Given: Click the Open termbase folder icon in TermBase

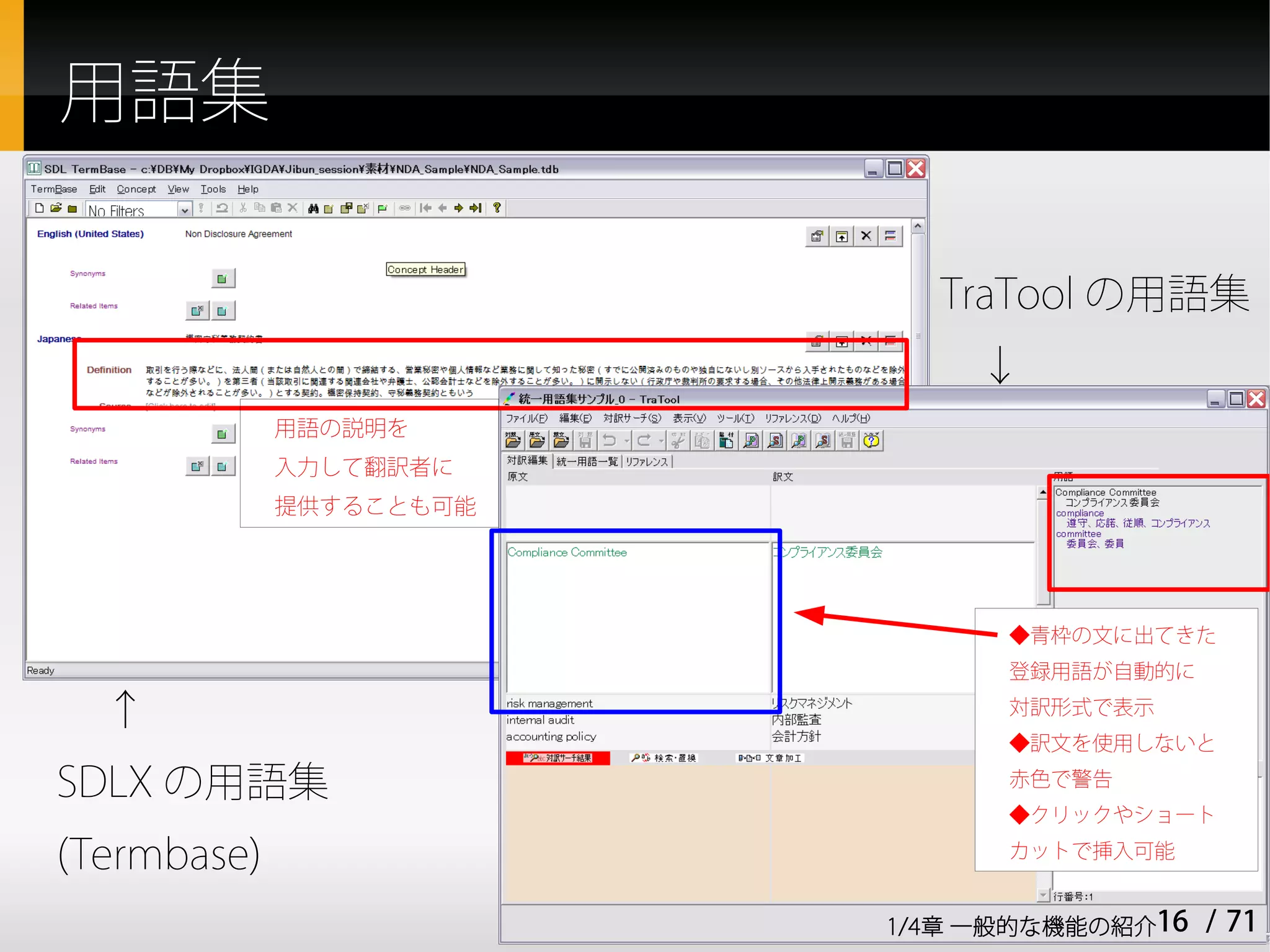Looking at the screenshot, I should pyautogui.click(x=56, y=208).
